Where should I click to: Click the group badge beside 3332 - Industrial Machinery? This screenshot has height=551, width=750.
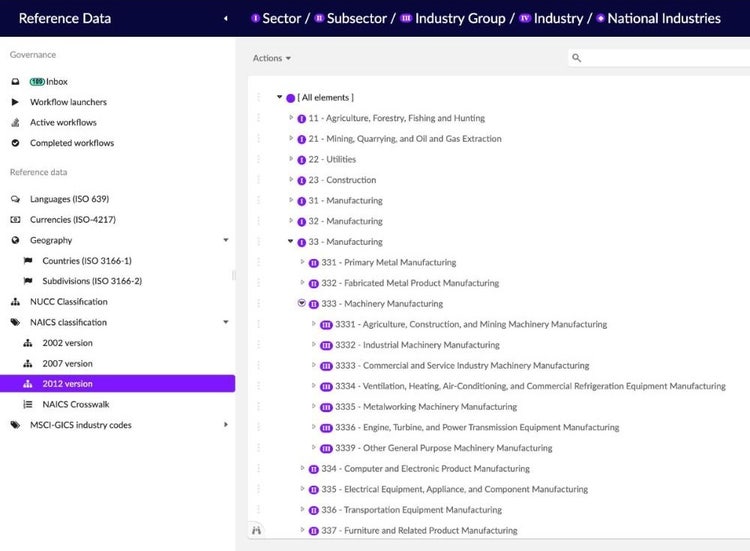point(326,345)
